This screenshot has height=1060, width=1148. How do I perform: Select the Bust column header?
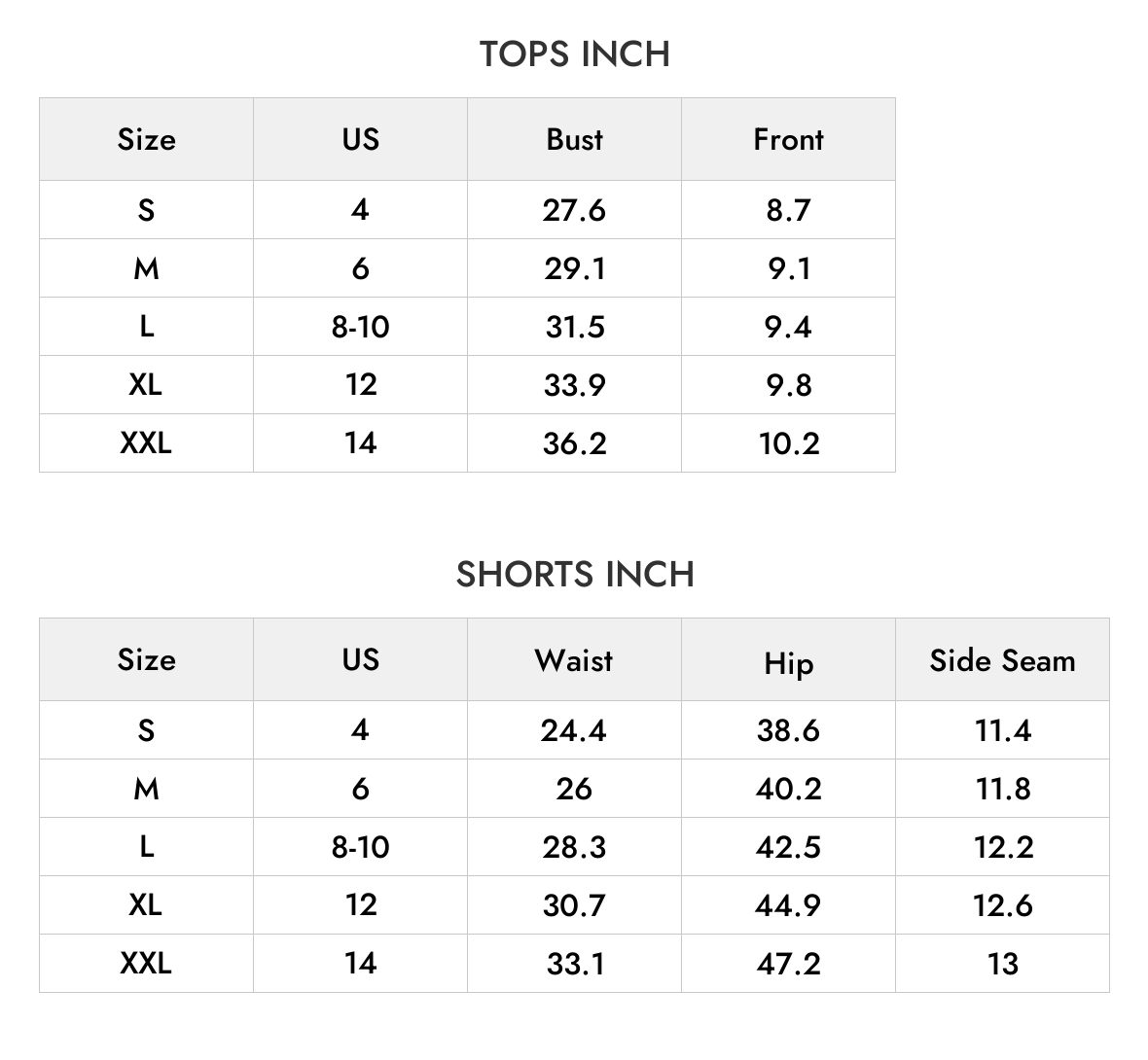575,139
